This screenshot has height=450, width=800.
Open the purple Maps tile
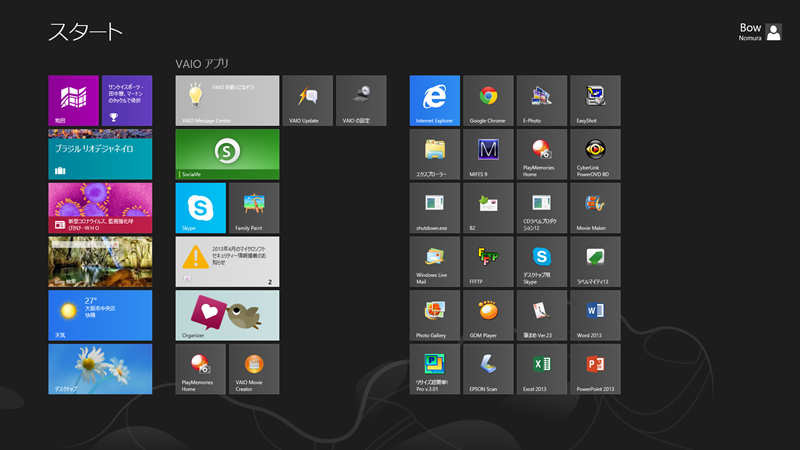coord(73,101)
